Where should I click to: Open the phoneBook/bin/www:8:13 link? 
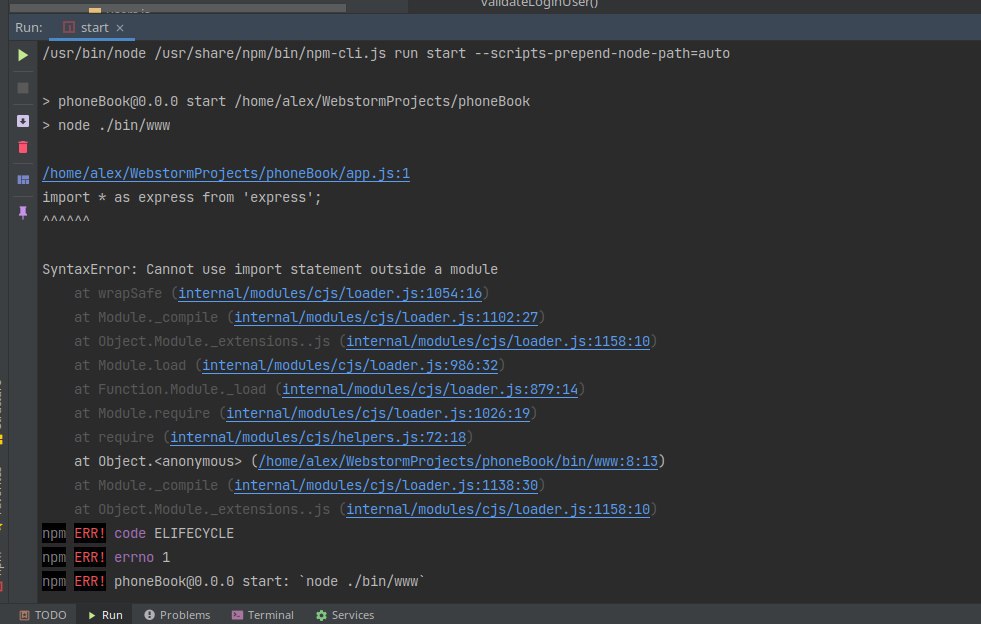pos(458,461)
